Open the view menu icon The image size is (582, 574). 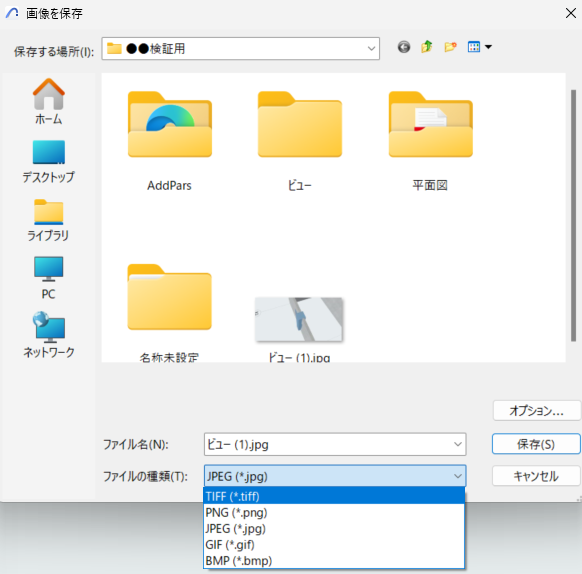[479, 47]
